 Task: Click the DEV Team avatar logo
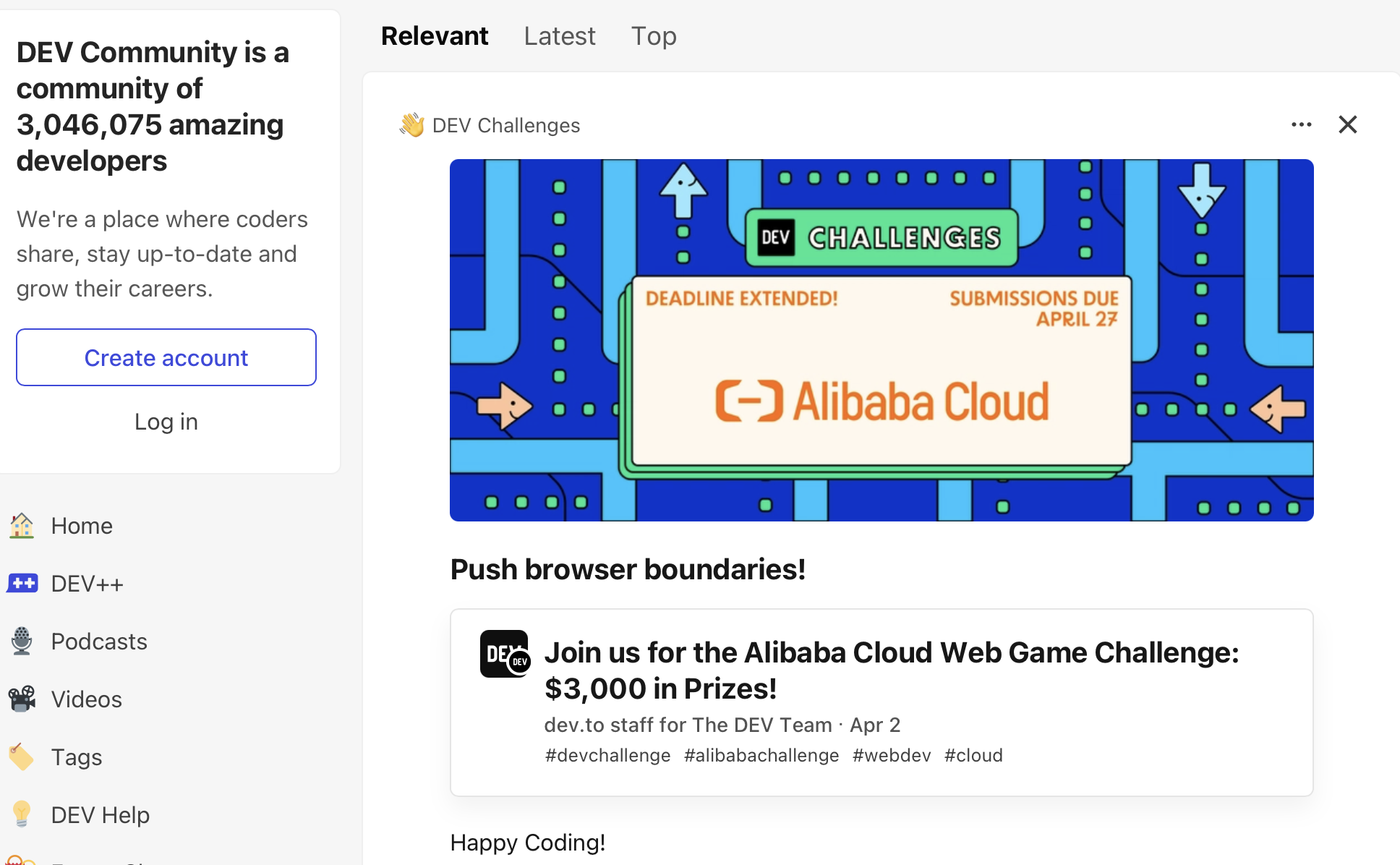[x=505, y=654]
